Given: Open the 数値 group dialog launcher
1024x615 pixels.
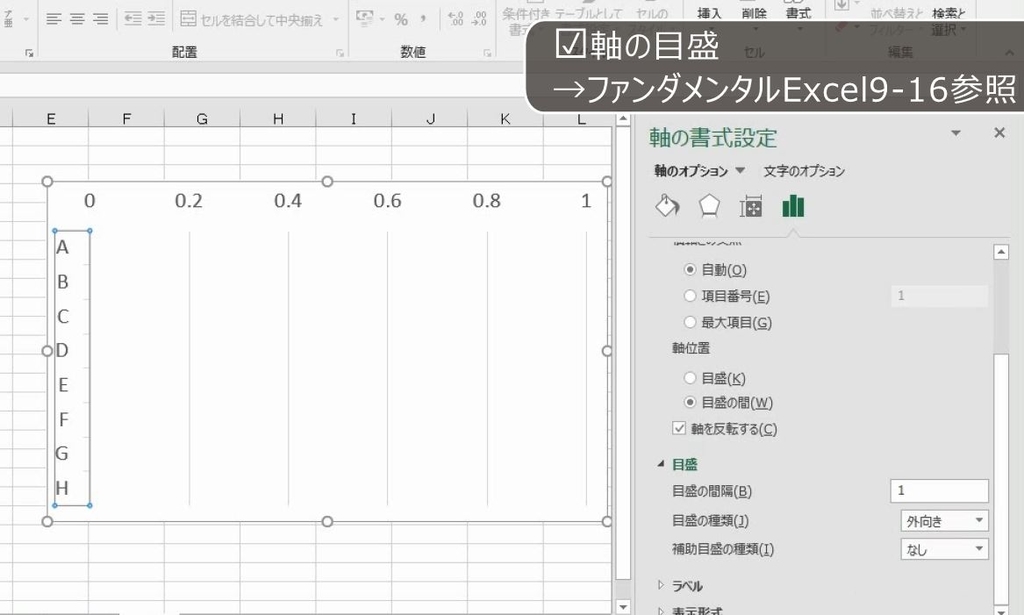Looking at the screenshot, I should point(487,53).
